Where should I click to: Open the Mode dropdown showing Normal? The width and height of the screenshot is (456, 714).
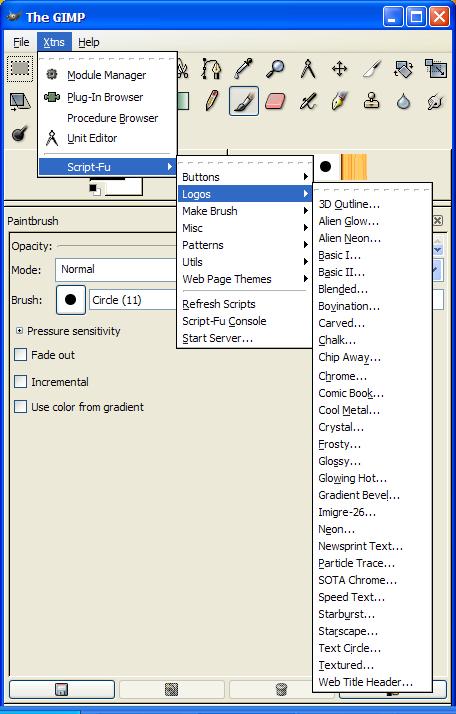(x=116, y=269)
